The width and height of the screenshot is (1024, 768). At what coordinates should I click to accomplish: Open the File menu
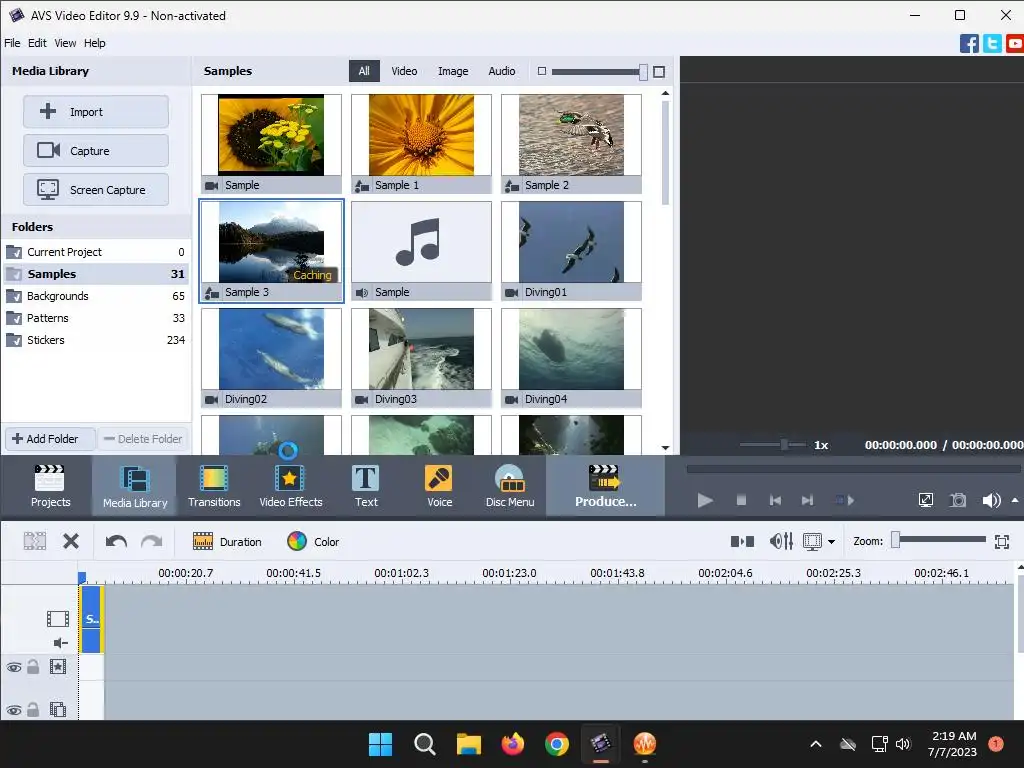(12, 43)
